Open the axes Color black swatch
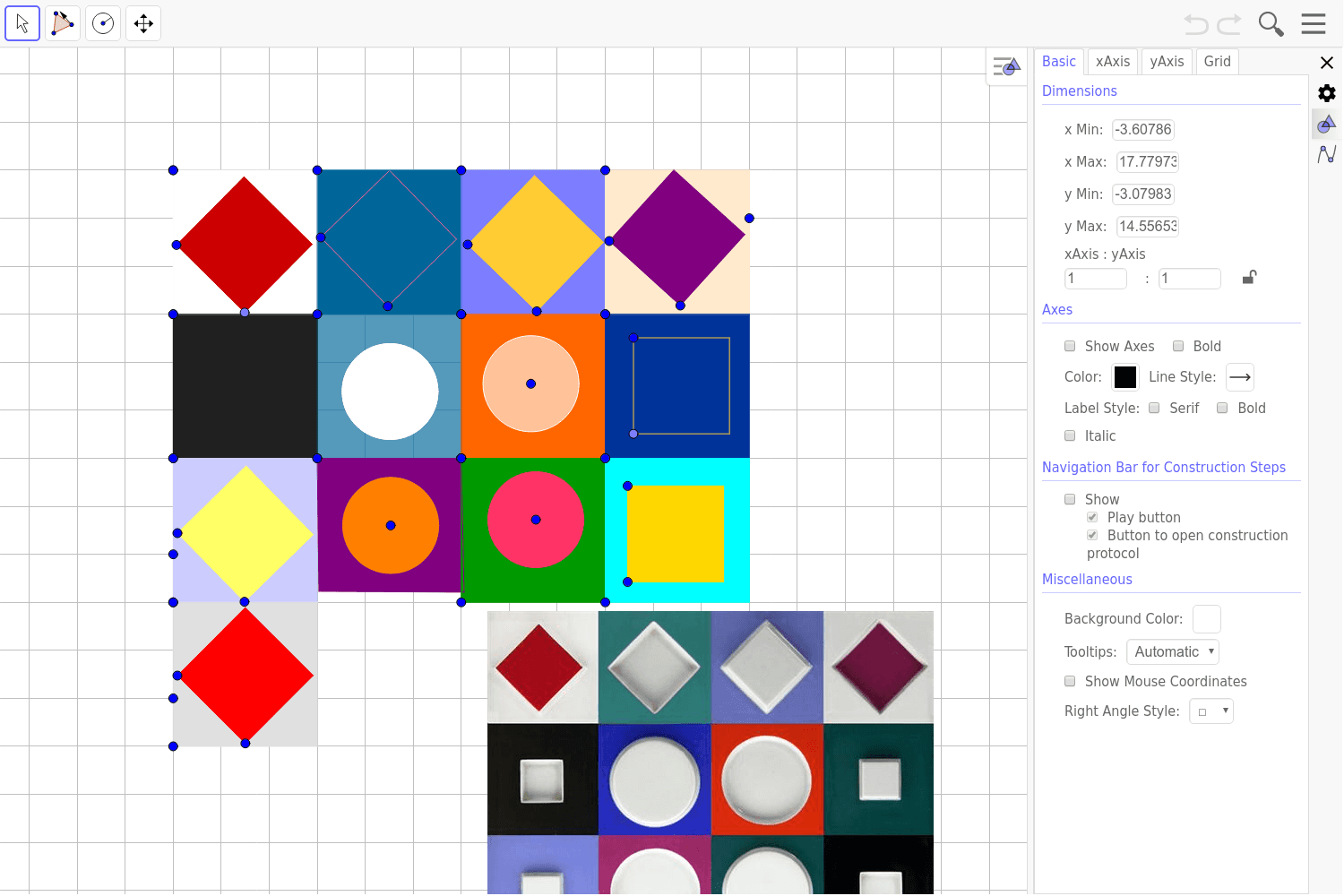The height and width of the screenshot is (896, 1344). point(1125,377)
